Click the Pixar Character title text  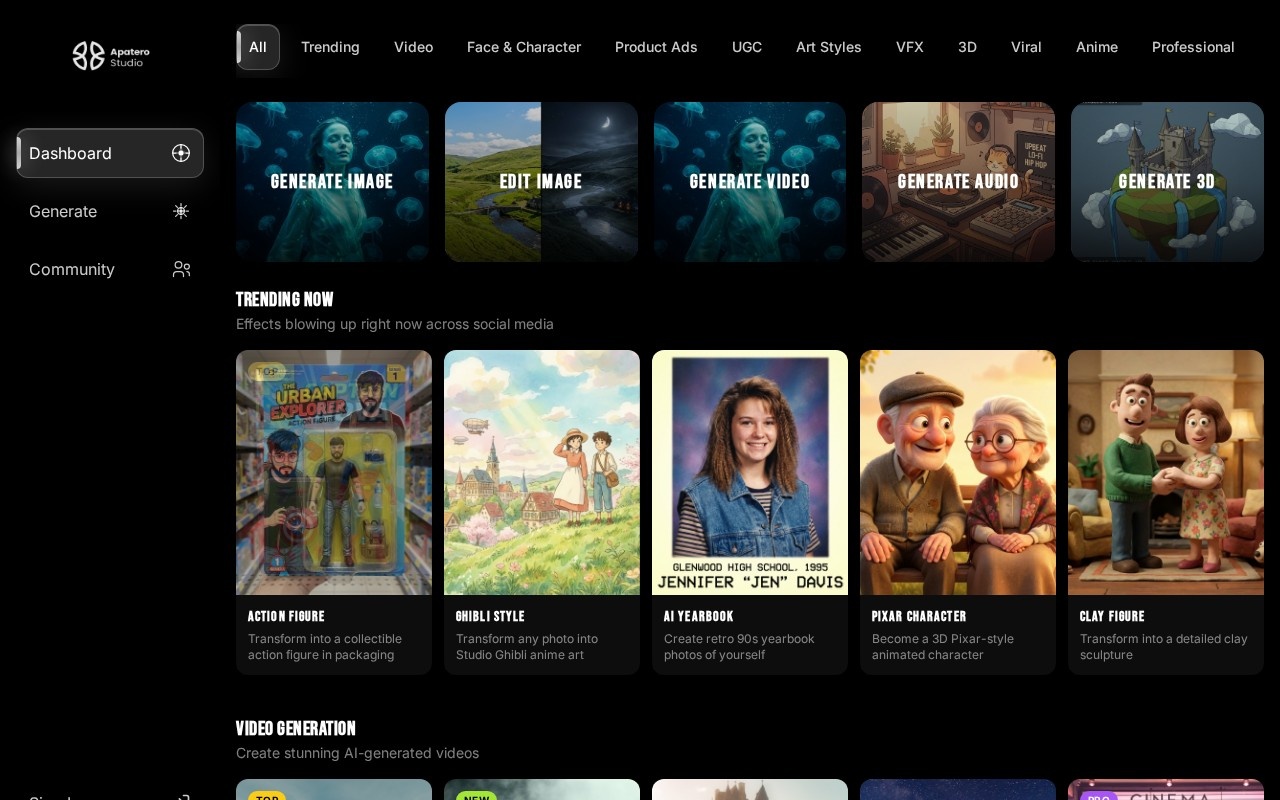pos(919,616)
